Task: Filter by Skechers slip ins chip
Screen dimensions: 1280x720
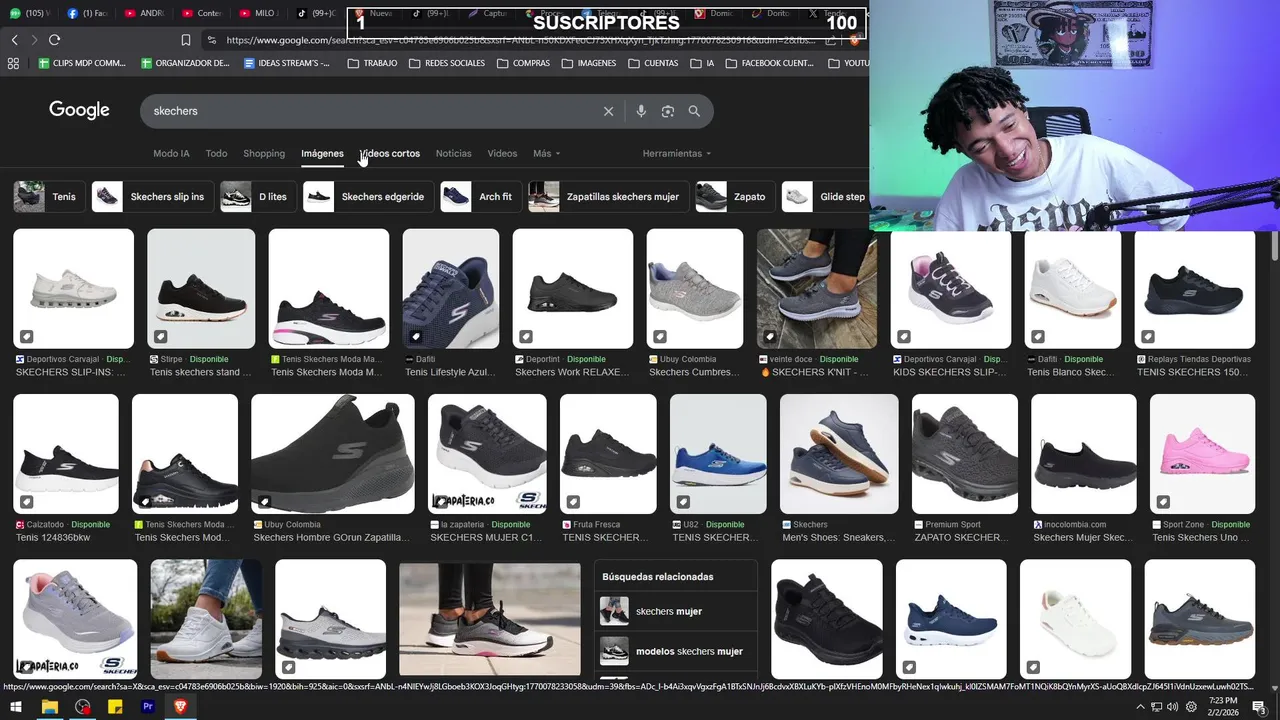Action: coord(151,197)
